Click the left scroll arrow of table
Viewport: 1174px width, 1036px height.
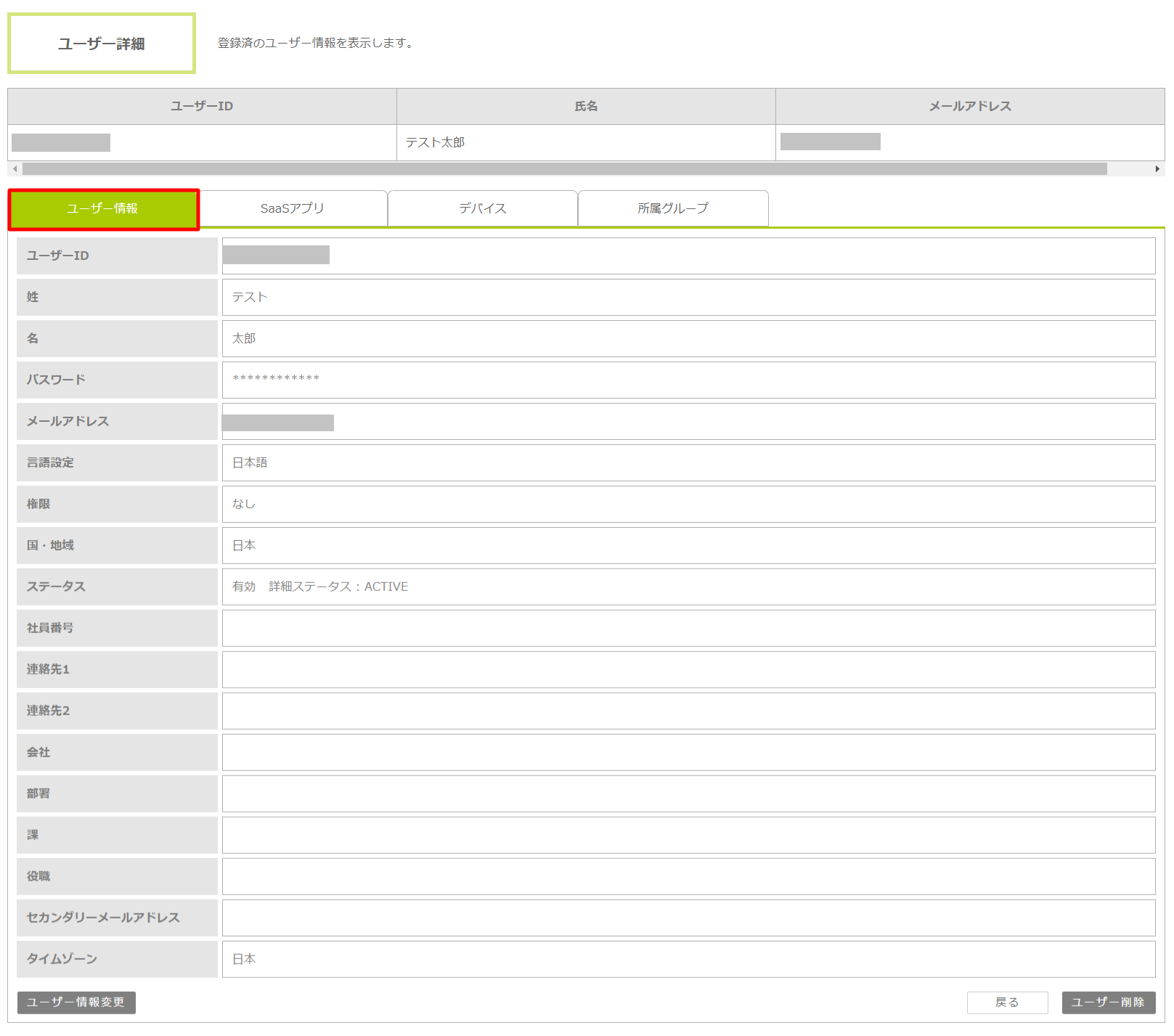[x=15, y=169]
